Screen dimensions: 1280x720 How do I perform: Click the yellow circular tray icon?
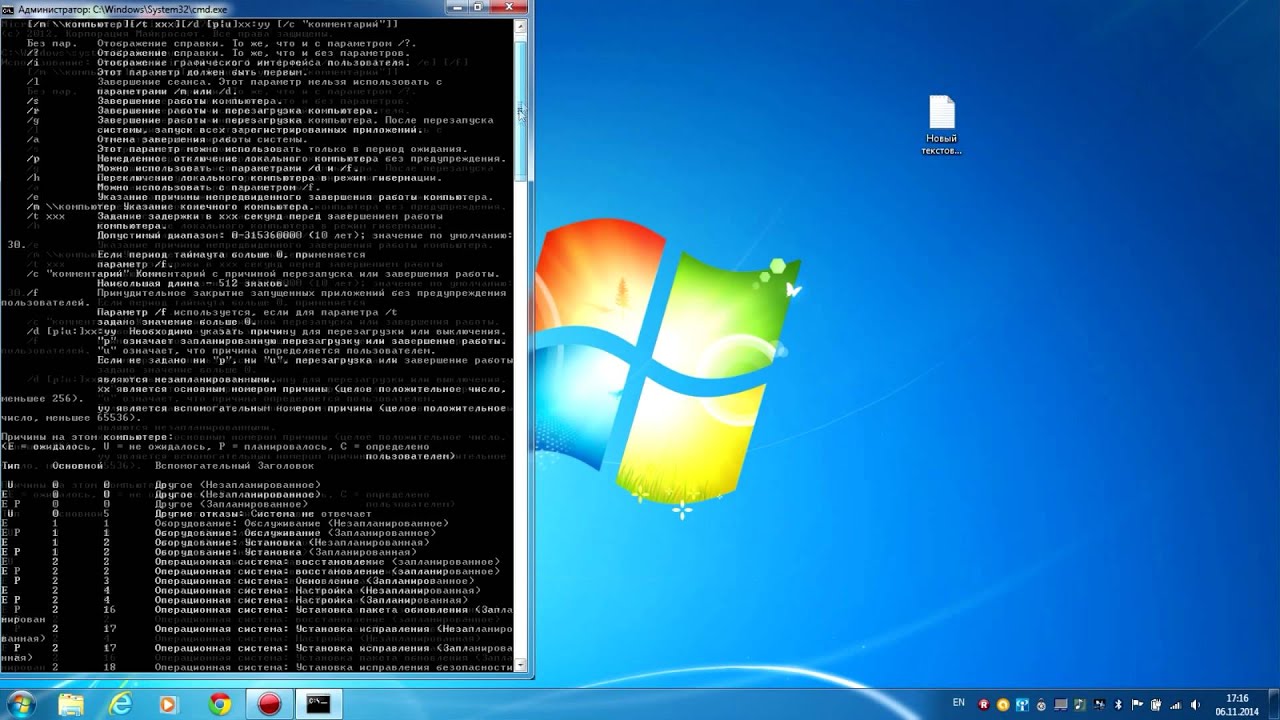click(x=1003, y=705)
